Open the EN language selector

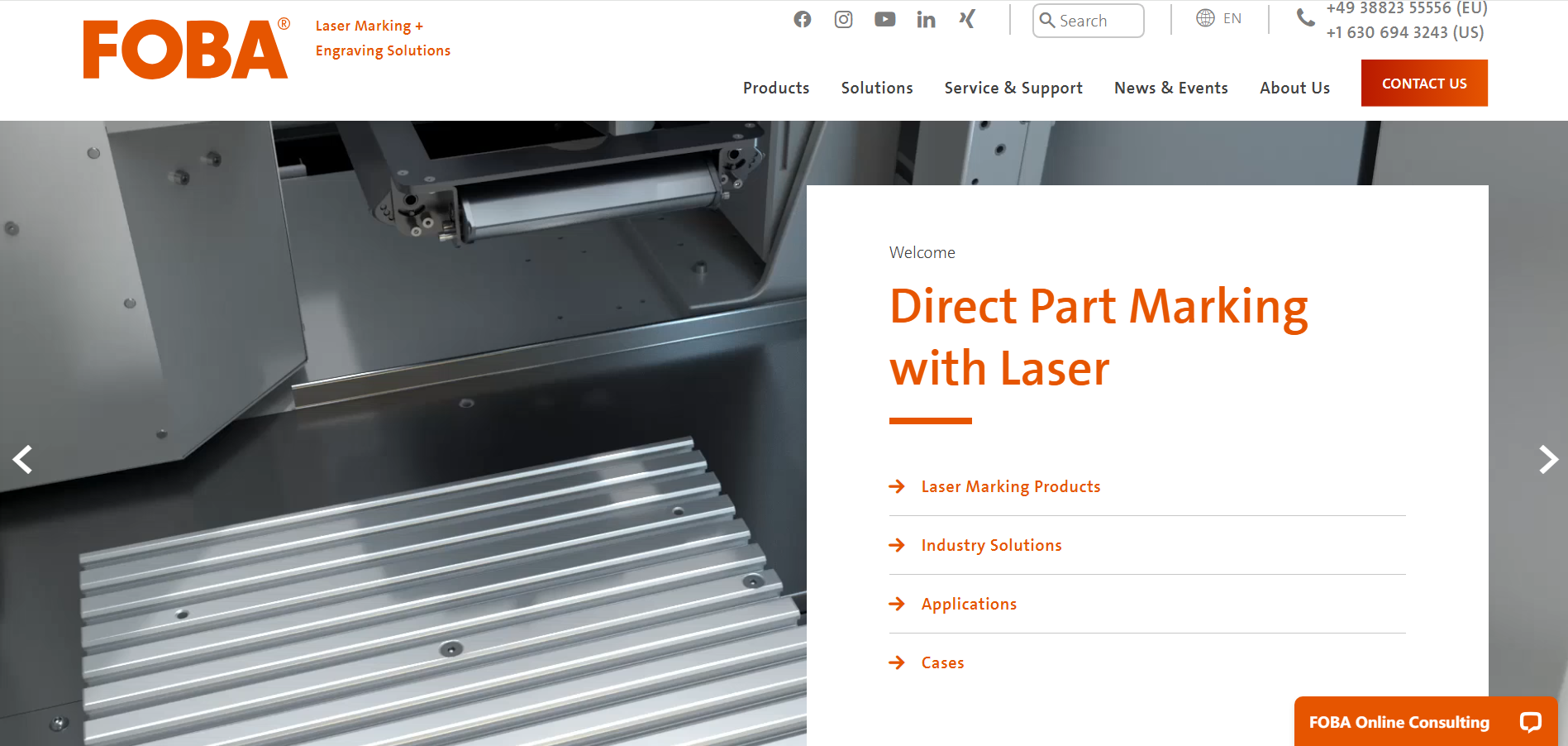[x=1219, y=18]
